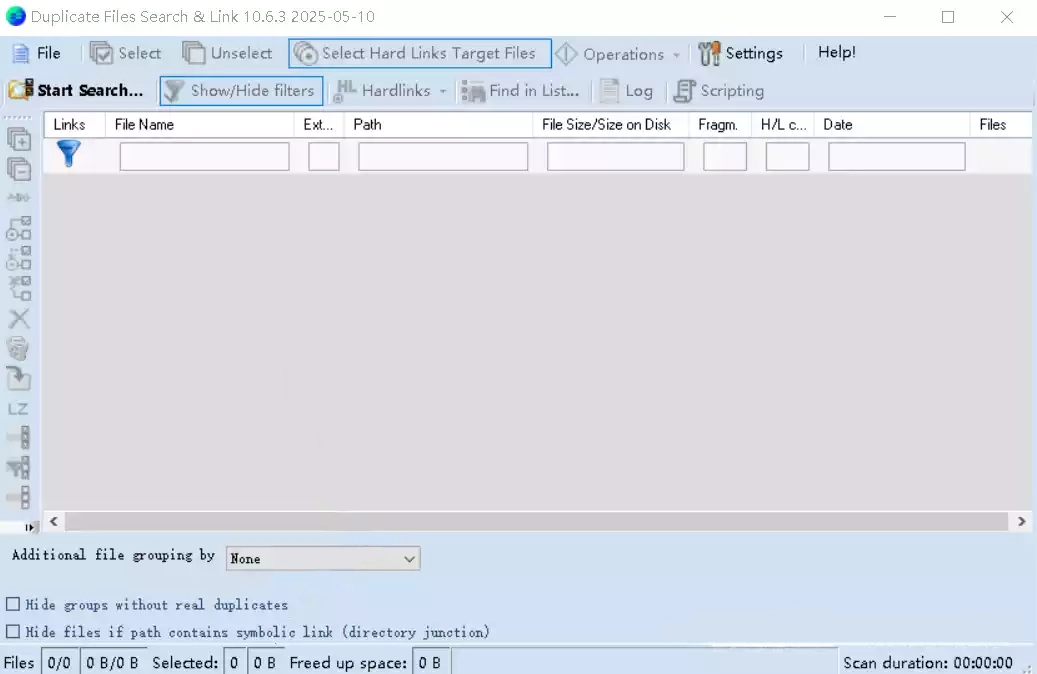Screen dimensions: 1037x674
Task: Click the Unselect toolbar button
Action: pyautogui.click(x=227, y=53)
